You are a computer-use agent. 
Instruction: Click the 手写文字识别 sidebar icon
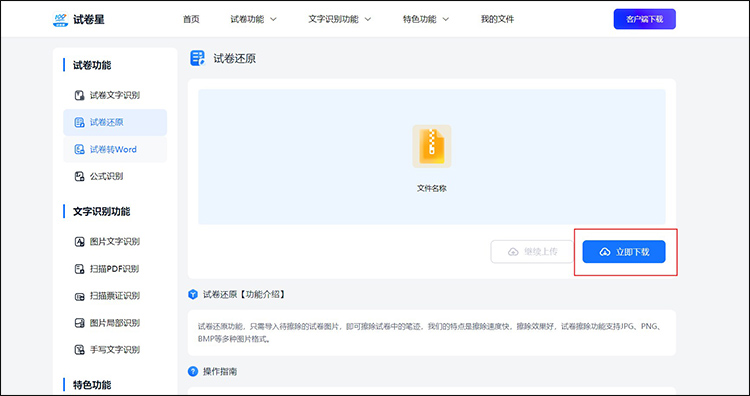[79, 350]
